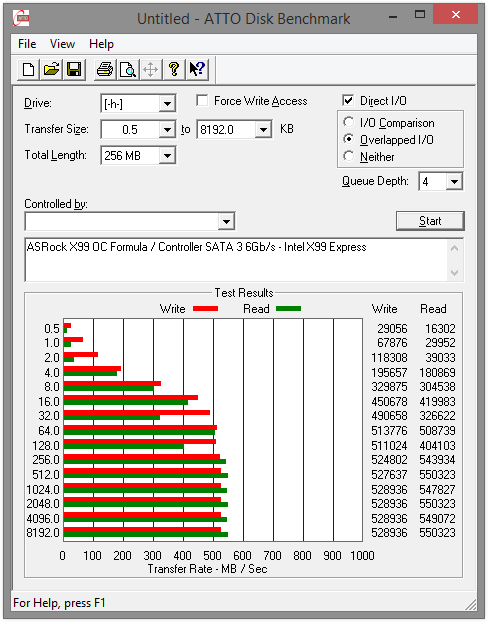Click the read value 180869
Viewport: 491px width, 626px height.
coord(437,373)
